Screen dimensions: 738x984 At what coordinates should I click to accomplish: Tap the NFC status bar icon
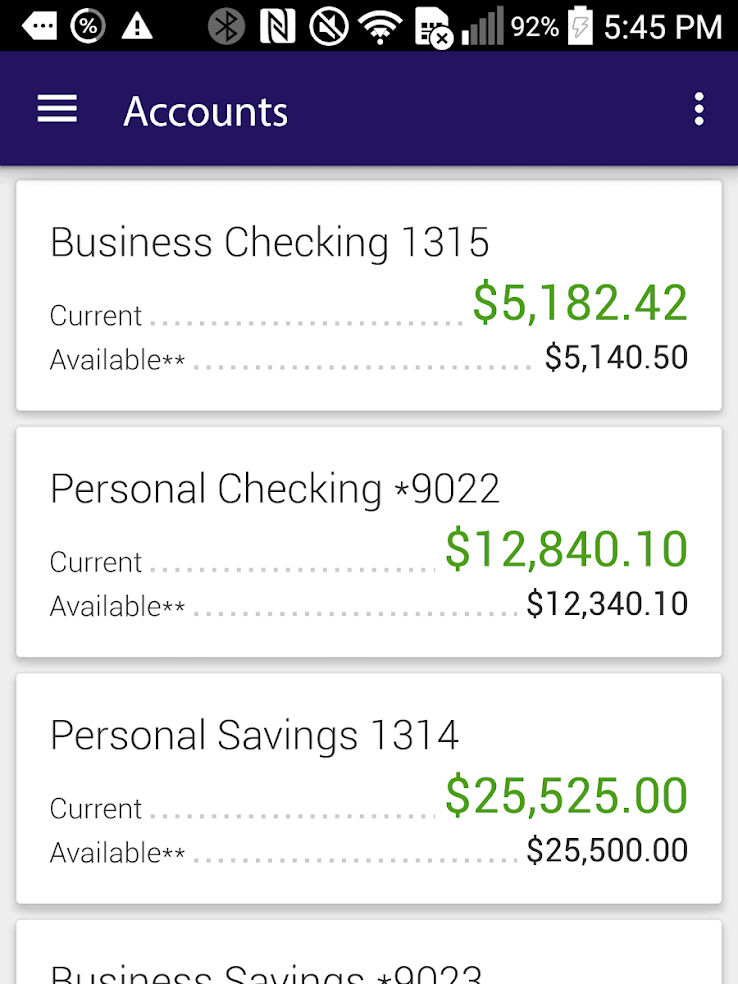click(x=277, y=26)
